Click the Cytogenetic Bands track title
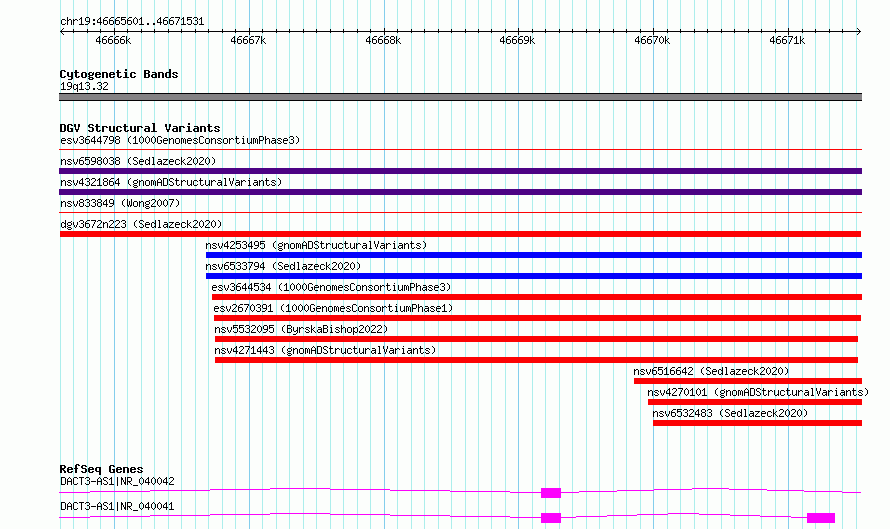The width and height of the screenshot is (890, 529). coord(119,74)
